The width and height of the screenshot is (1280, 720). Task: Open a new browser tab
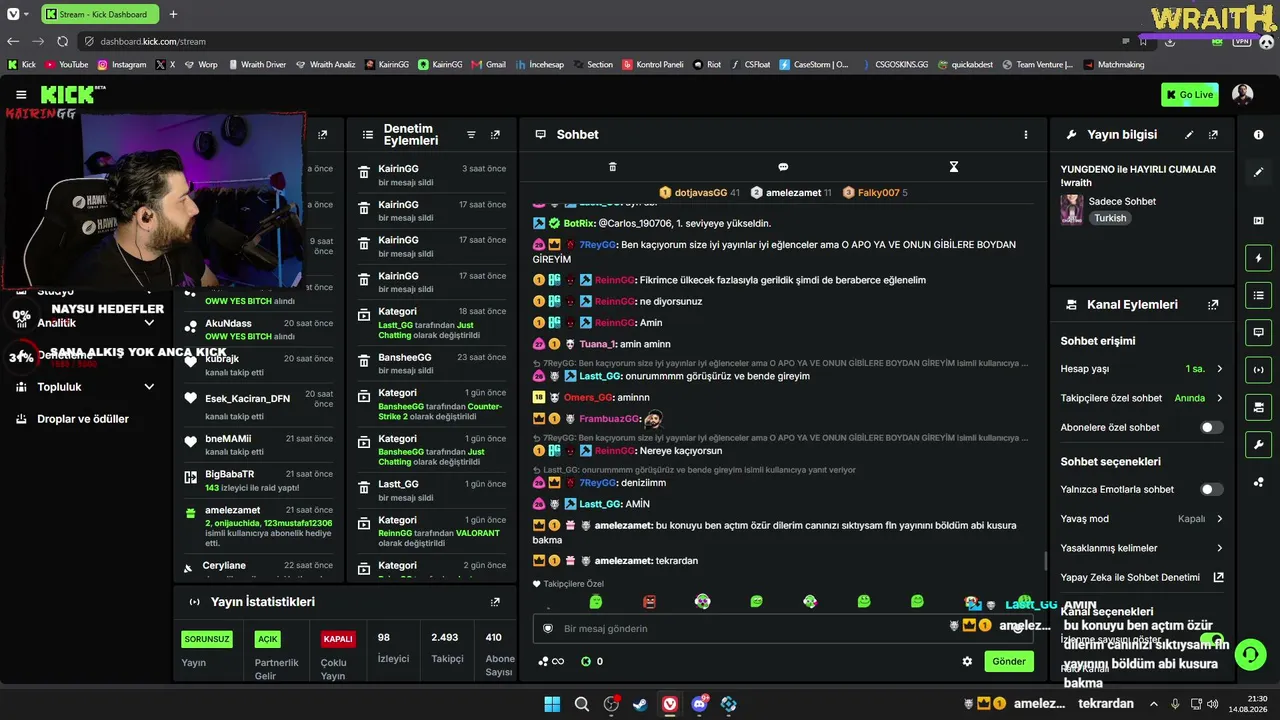[x=173, y=14]
